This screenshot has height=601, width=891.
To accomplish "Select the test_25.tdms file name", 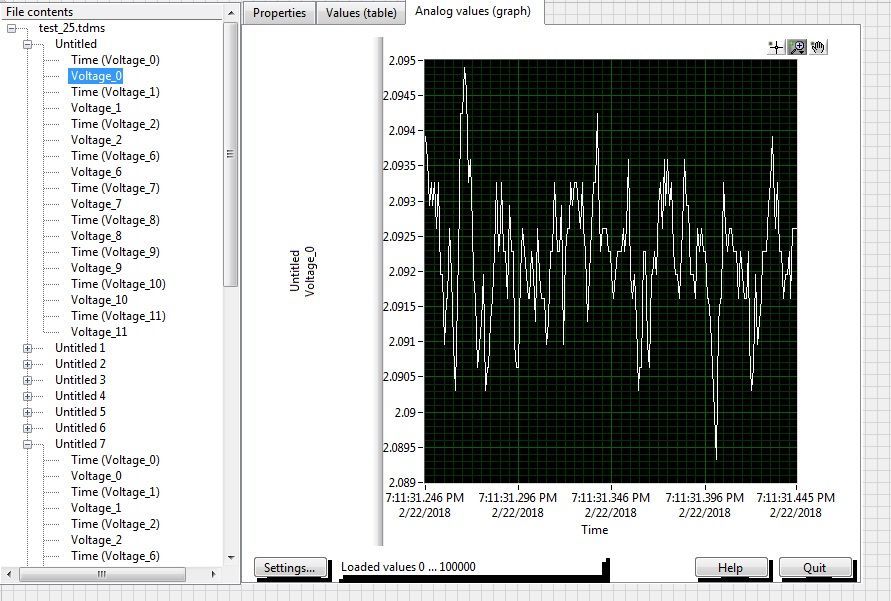I will coord(72,28).
